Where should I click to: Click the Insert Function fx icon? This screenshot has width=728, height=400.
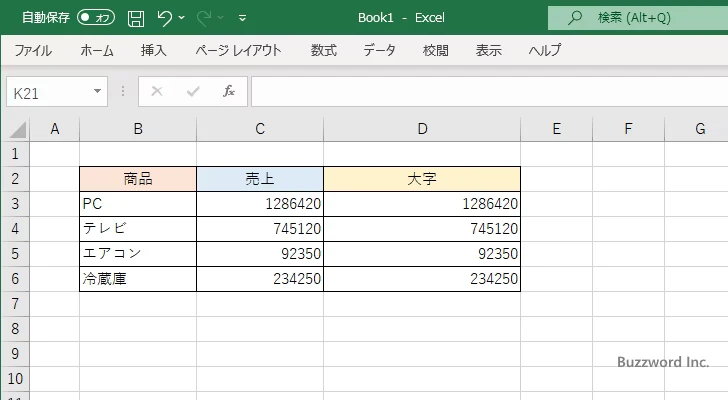point(228,91)
